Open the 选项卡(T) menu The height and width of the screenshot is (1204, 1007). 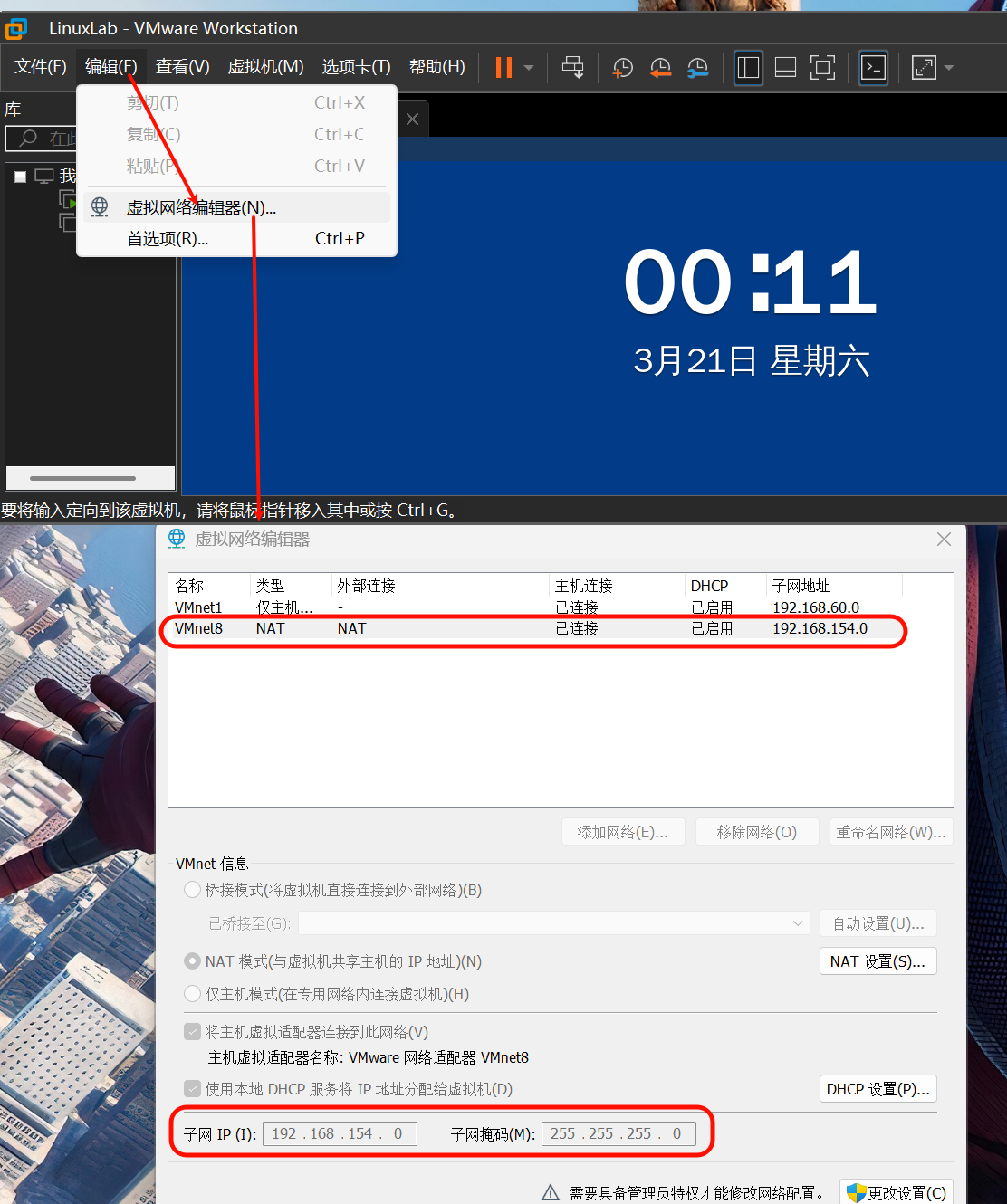(x=356, y=67)
